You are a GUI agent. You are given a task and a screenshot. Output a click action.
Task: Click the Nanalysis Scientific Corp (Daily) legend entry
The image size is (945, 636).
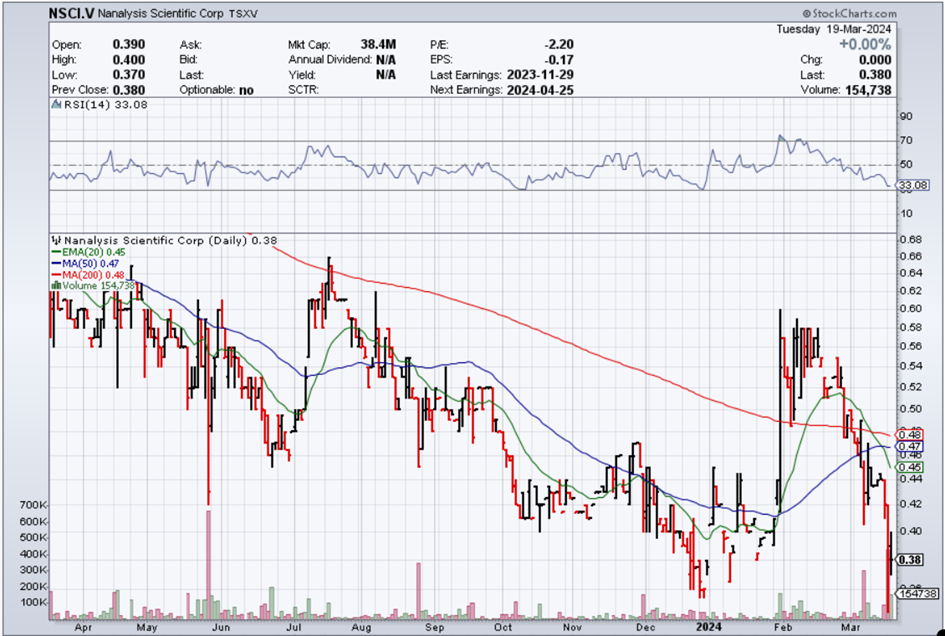pyautogui.click(x=171, y=240)
